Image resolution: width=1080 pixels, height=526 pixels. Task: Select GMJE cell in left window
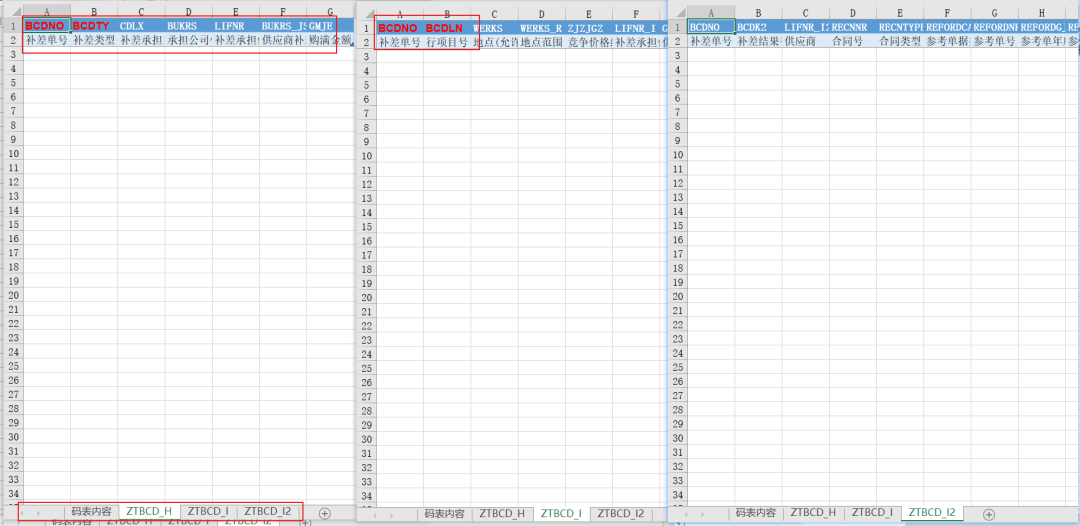point(330,26)
